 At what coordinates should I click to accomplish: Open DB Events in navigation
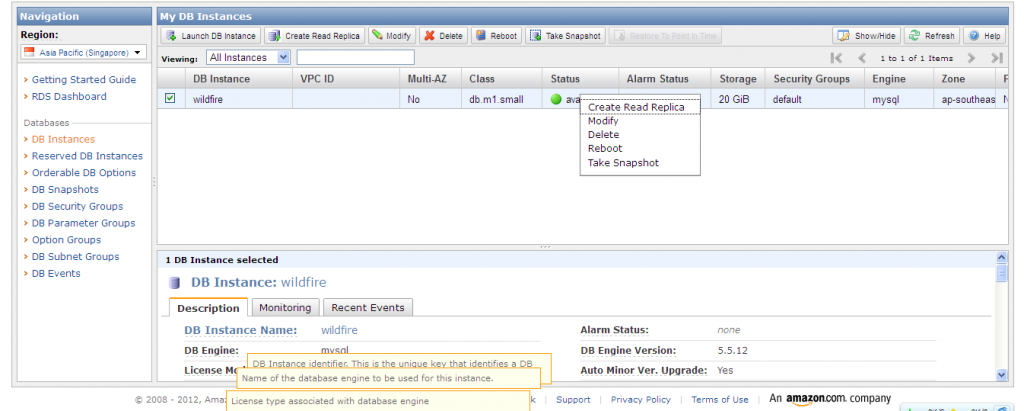coord(56,273)
